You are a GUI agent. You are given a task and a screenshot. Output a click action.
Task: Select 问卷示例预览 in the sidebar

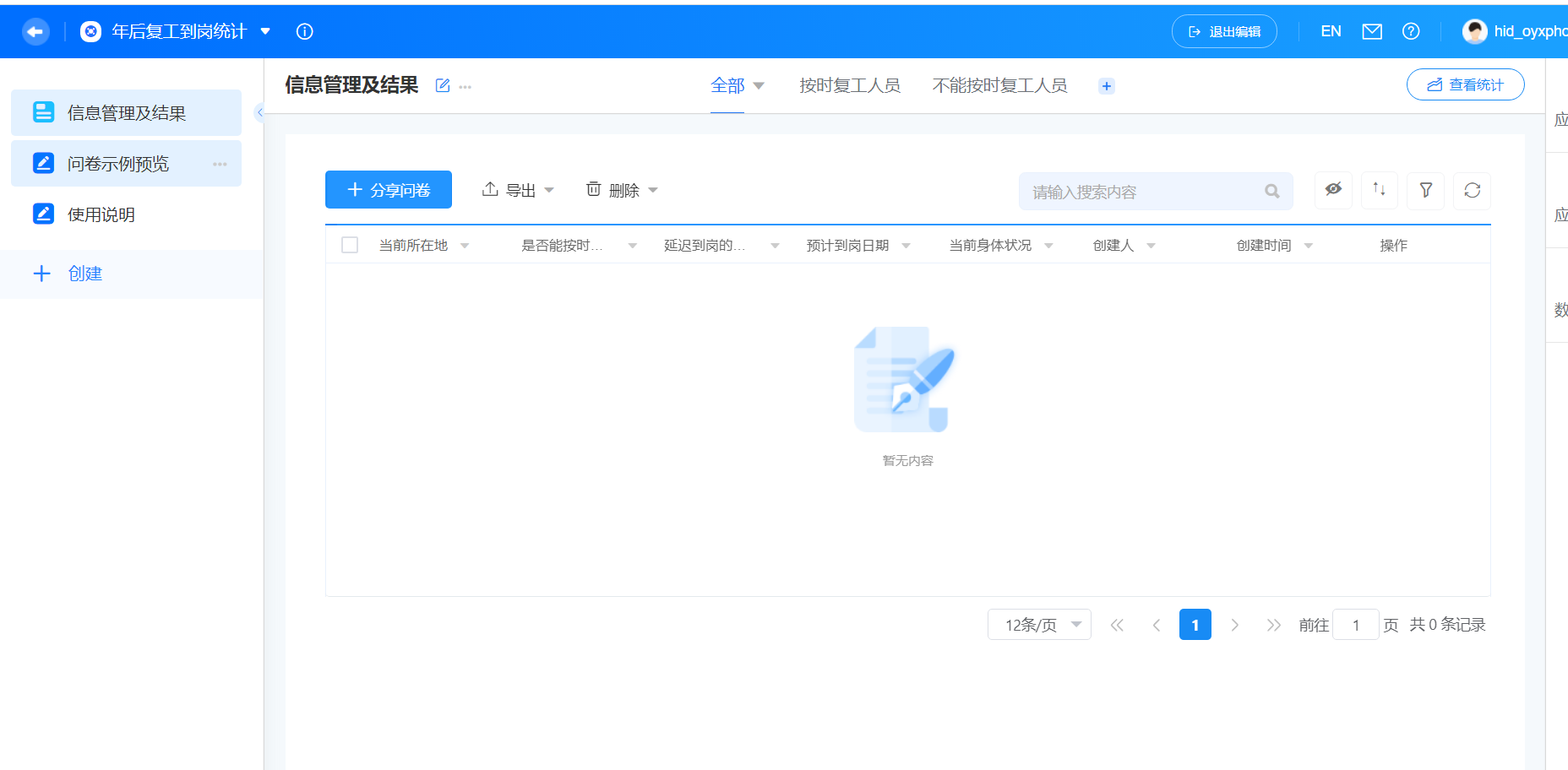click(x=126, y=163)
